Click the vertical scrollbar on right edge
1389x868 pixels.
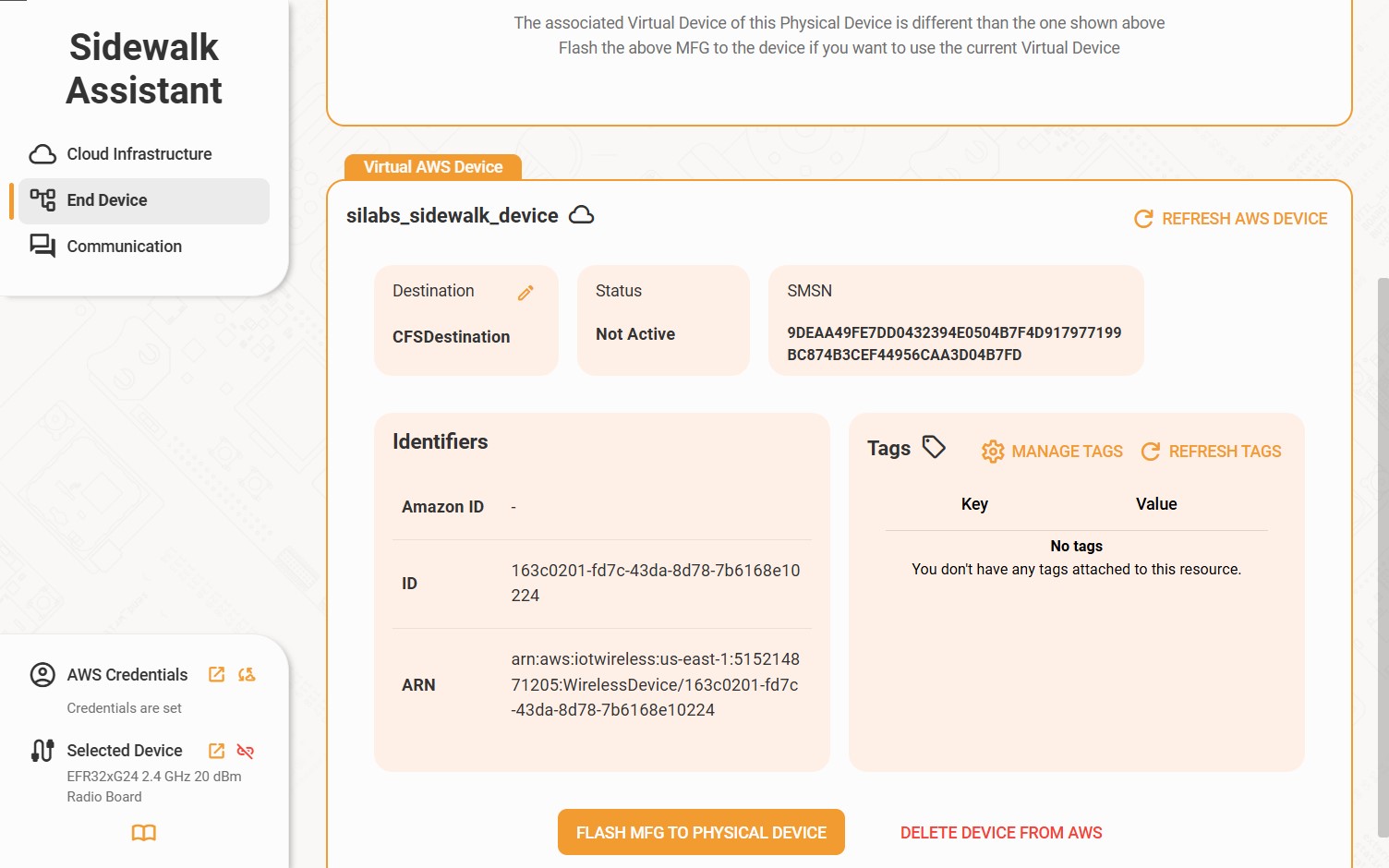point(1382,554)
